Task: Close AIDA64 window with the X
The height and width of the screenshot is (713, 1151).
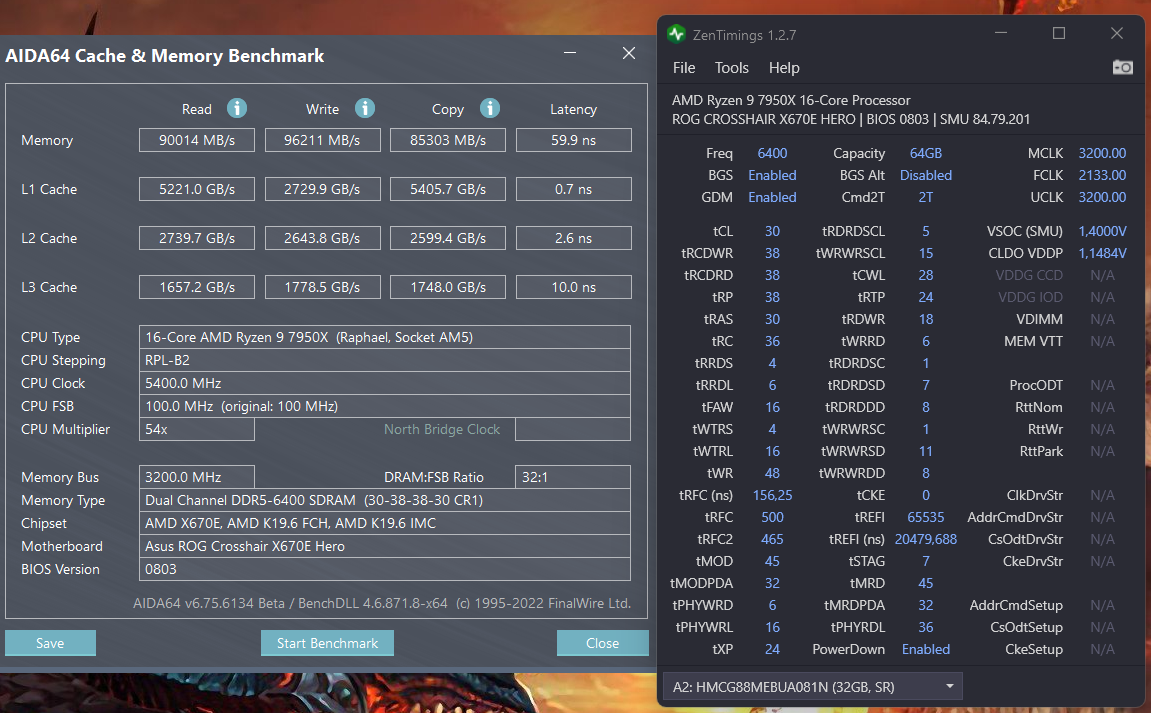Action: point(628,53)
